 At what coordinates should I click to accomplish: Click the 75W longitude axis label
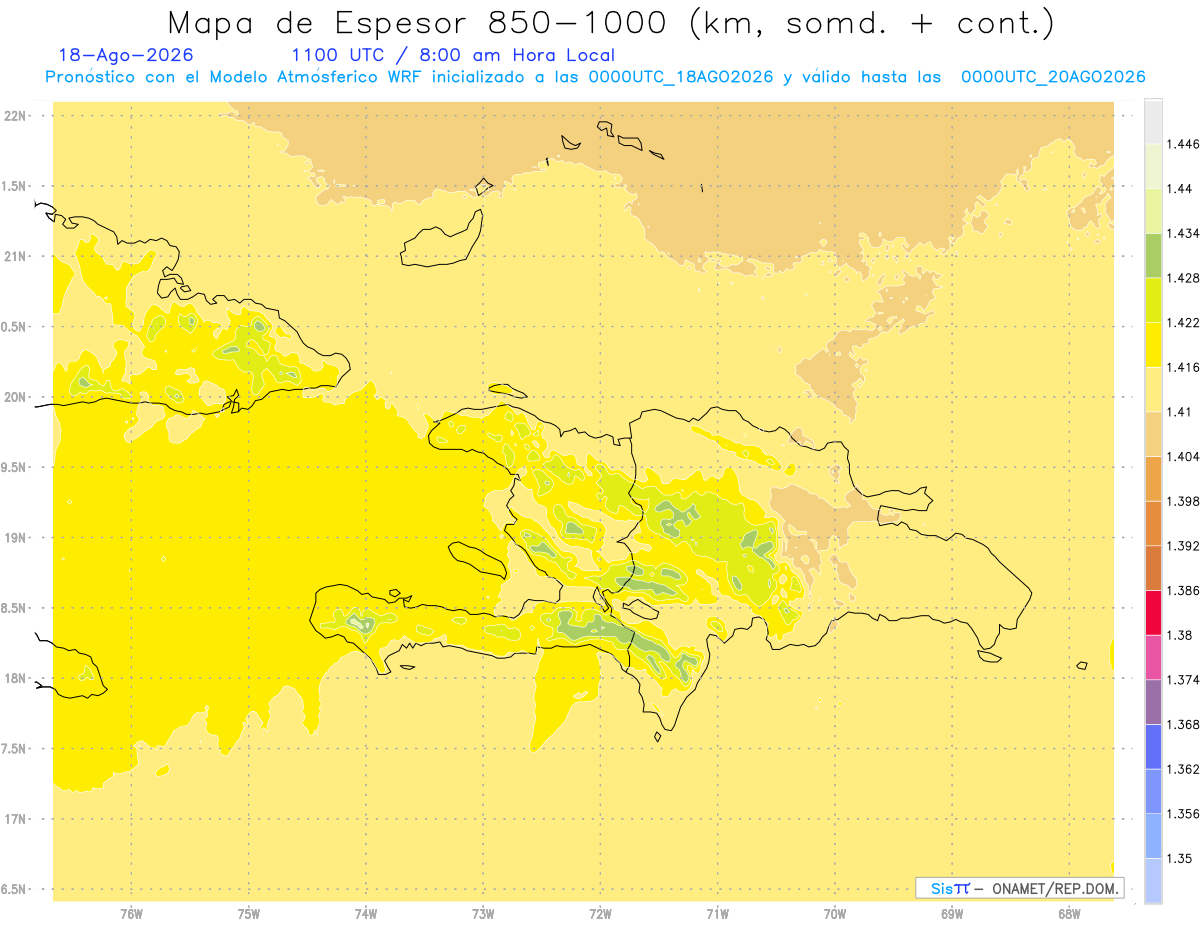pyautogui.click(x=249, y=914)
